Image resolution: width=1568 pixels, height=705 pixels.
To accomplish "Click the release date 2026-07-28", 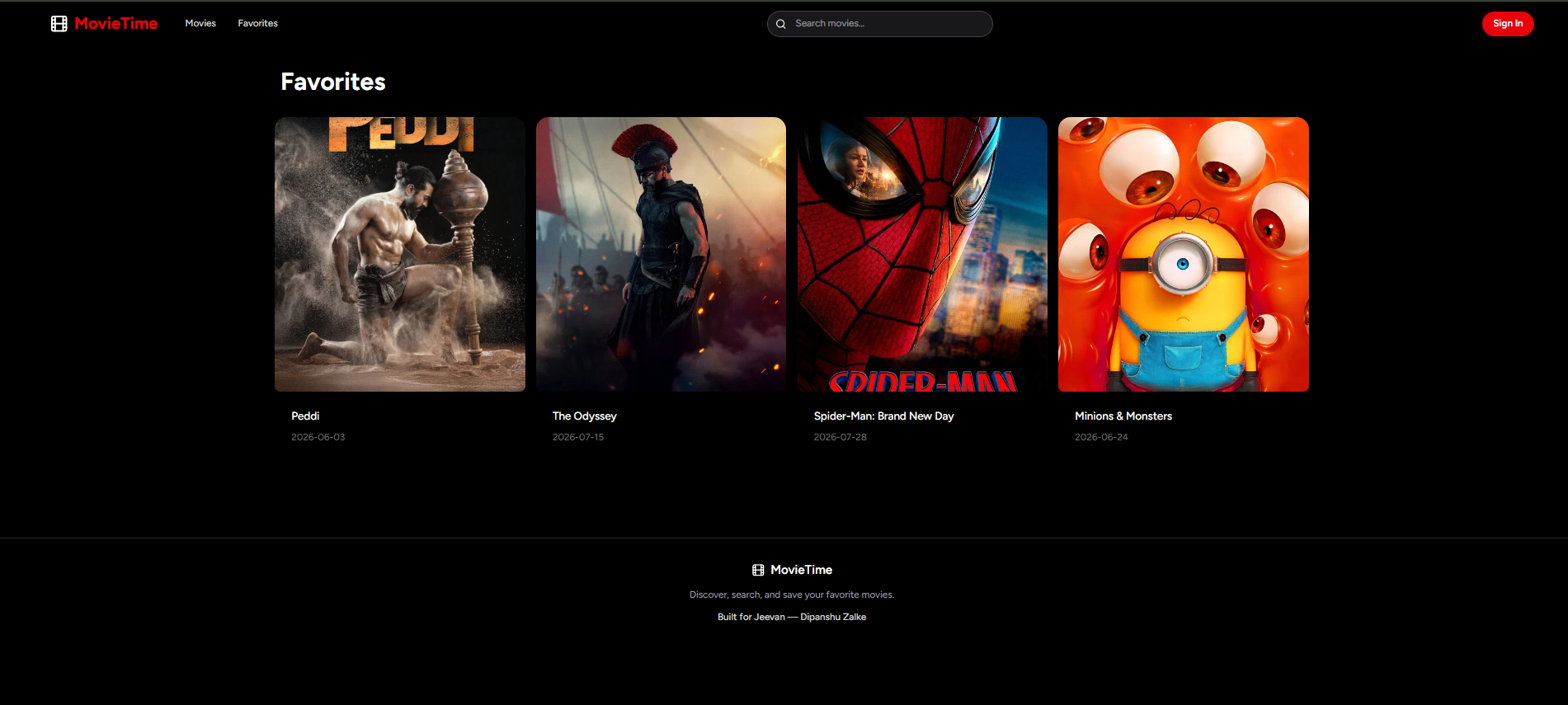I will tap(841, 437).
